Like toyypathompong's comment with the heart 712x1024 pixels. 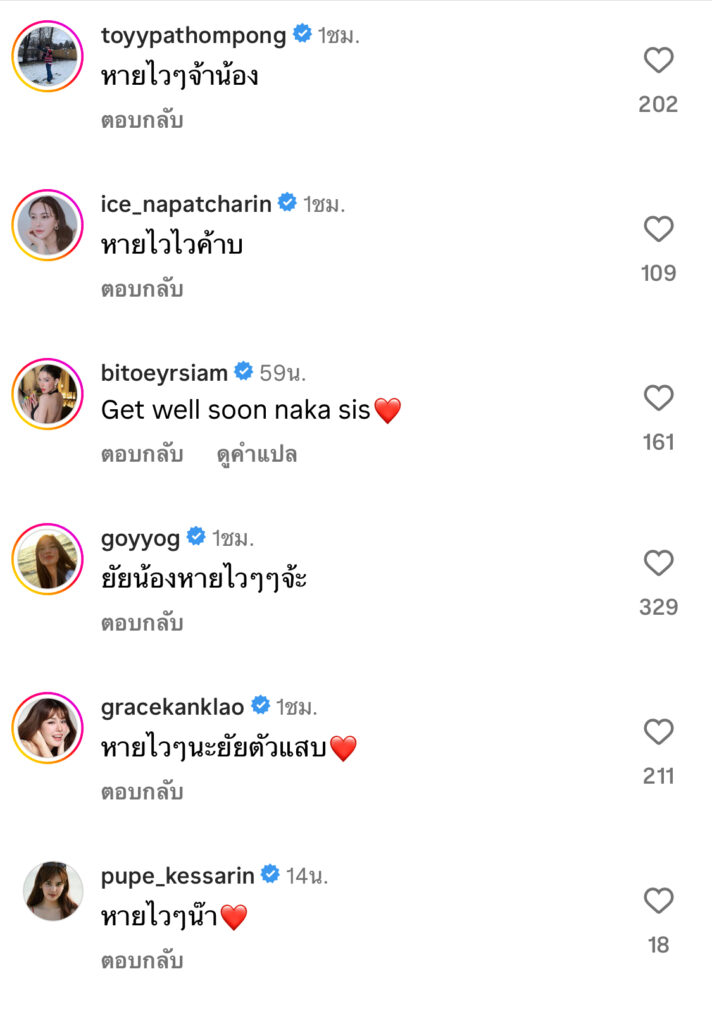click(x=658, y=62)
